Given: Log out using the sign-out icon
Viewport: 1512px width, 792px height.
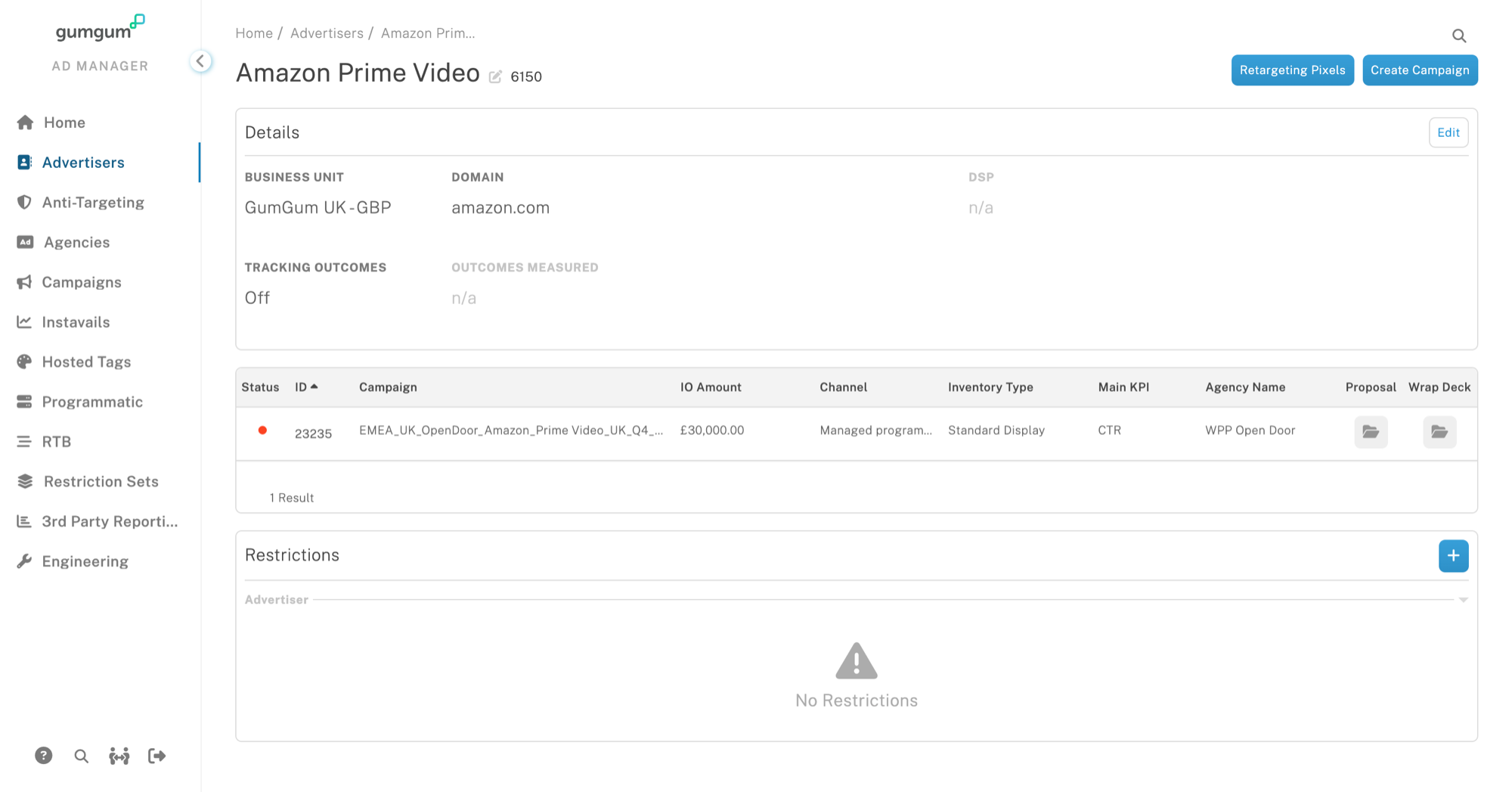Looking at the screenshot, I should 156,756.
